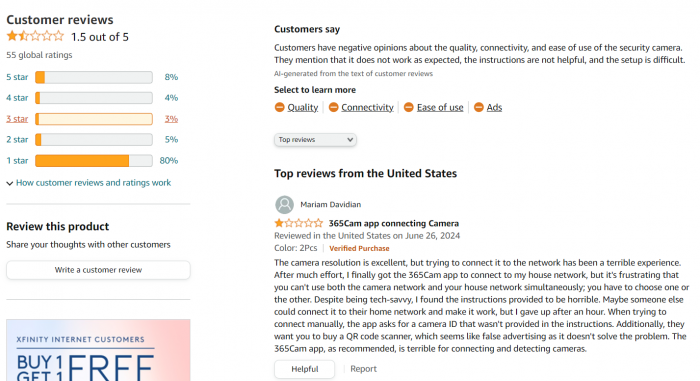700x381 pixels.
Task: Report Mariam Davidian's review
Action: click(x=363, y=369)
